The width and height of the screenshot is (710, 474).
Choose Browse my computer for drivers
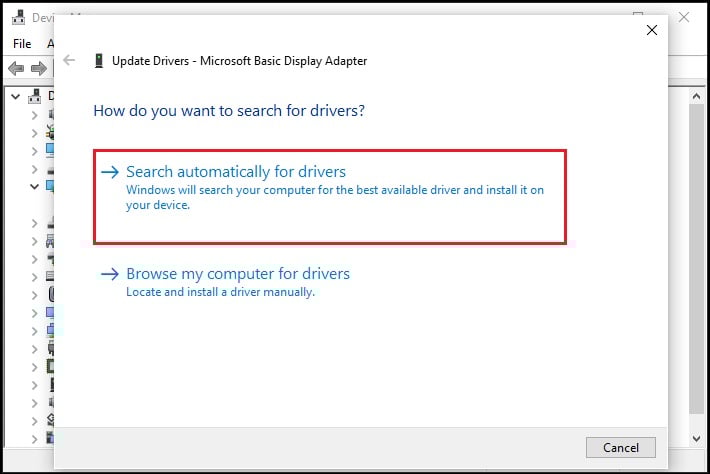[x=238, y=273]
